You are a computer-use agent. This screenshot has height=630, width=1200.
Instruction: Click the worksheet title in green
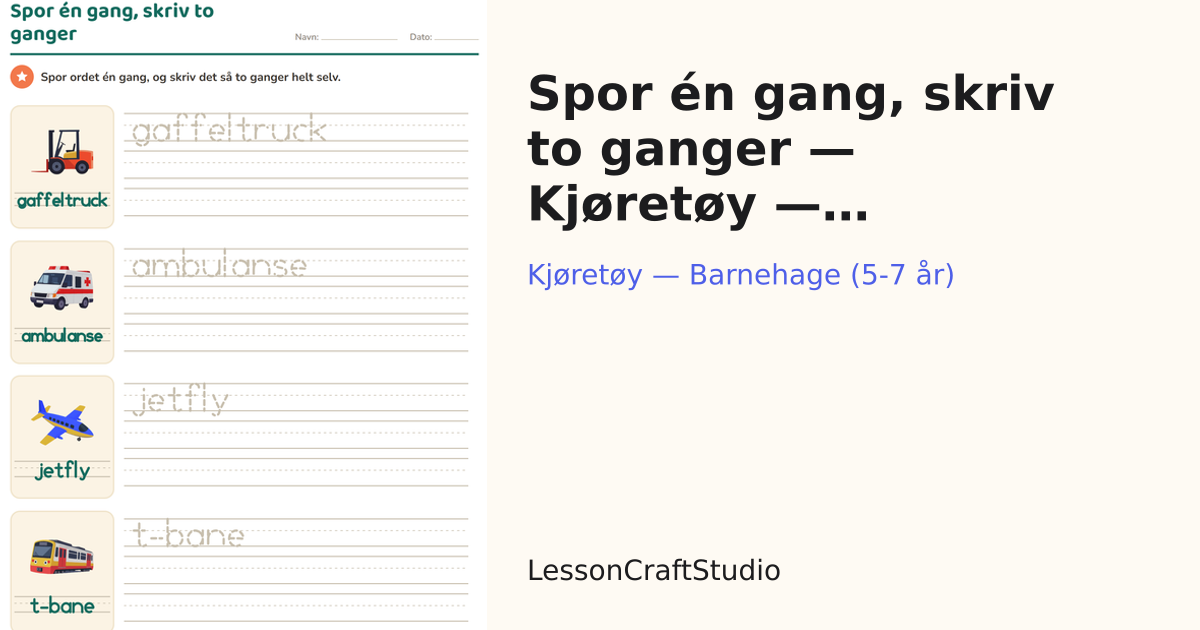click(112, 23)
